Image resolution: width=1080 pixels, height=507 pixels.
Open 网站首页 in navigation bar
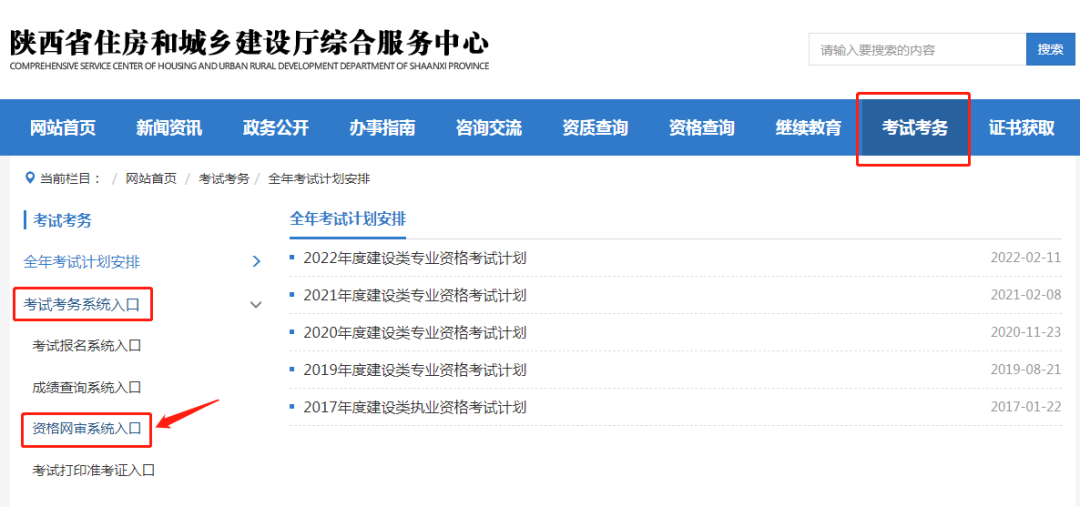63,128
